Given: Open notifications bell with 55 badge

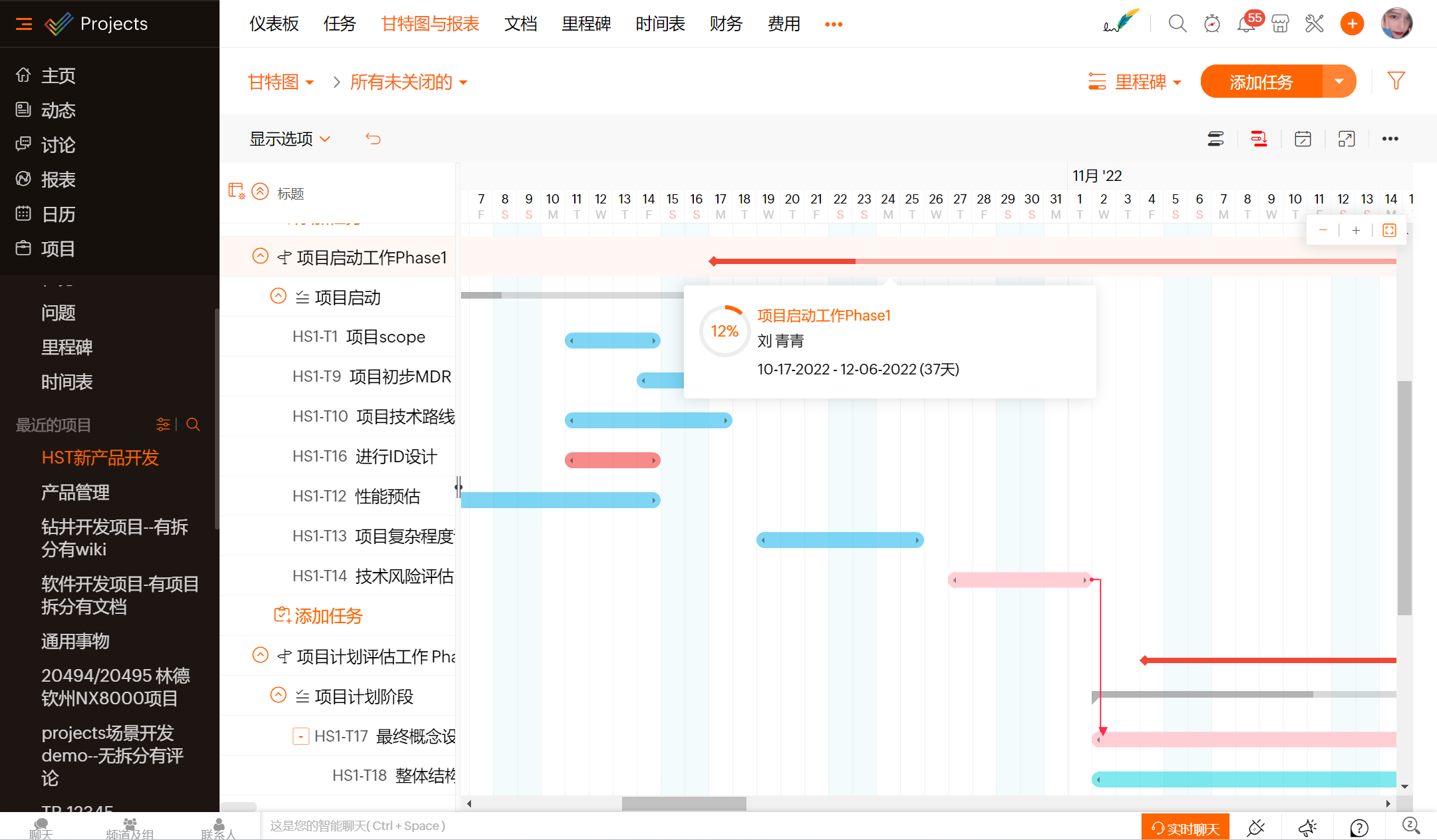Looking at the screenshot, I should pyautogui.click(x=1245, y=24).
